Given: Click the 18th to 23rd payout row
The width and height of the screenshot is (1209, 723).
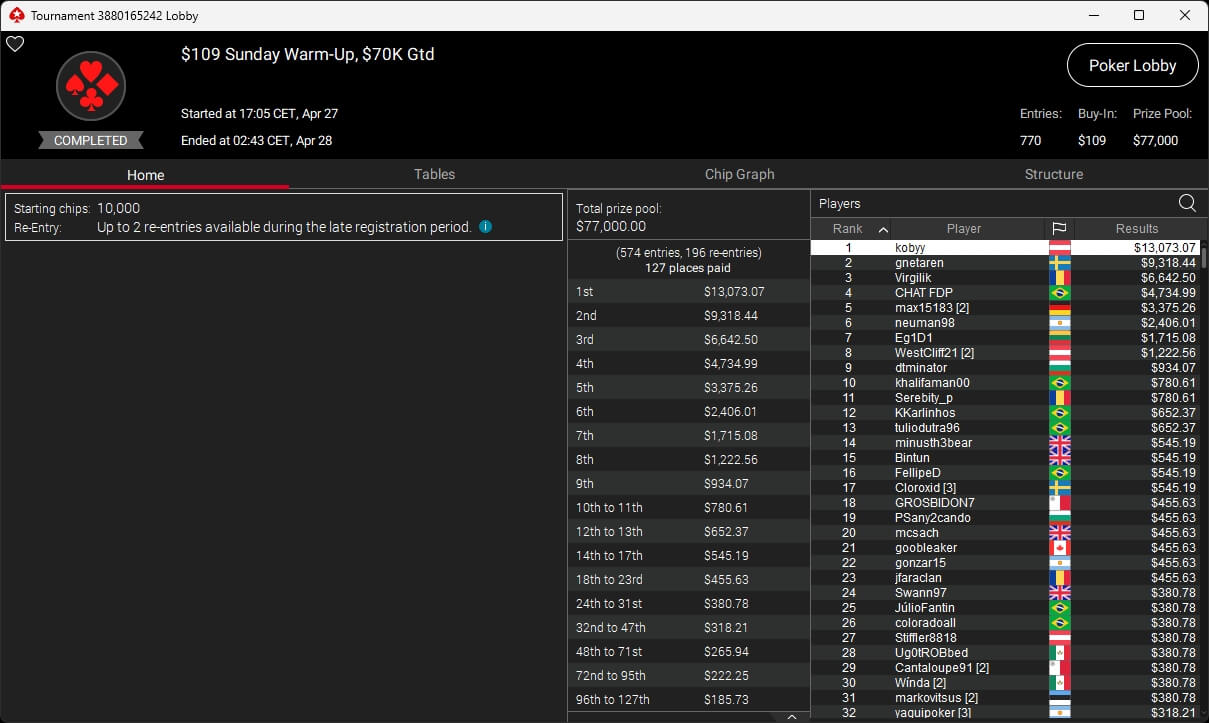Looking at the screenshot, I should point(688,579).
